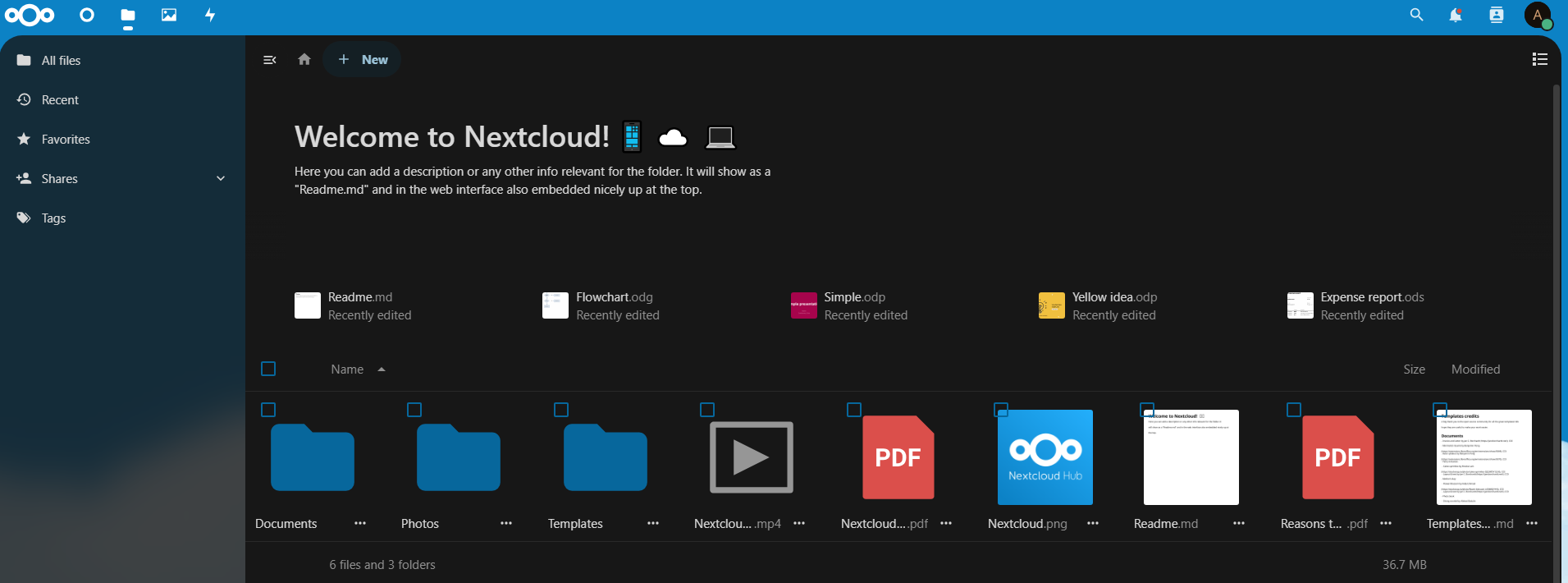Open Tags in sidebar

pos(123,218)
